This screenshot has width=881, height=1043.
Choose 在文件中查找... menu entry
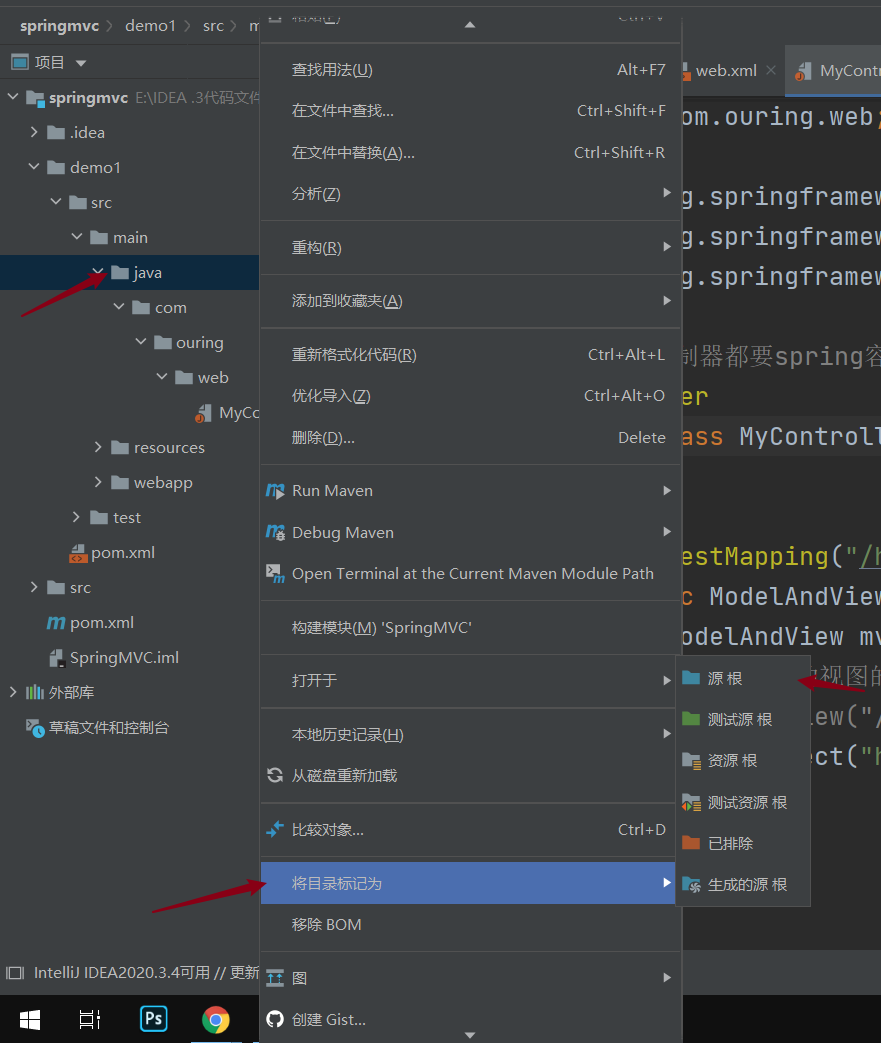tap(470, 111)
